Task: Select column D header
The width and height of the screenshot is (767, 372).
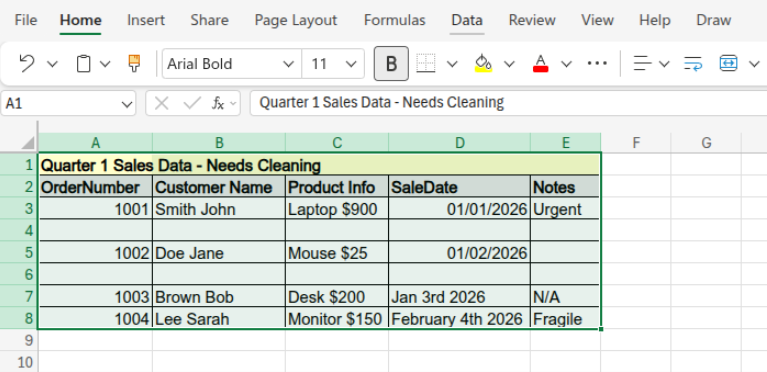Action: tap(459, 143)
